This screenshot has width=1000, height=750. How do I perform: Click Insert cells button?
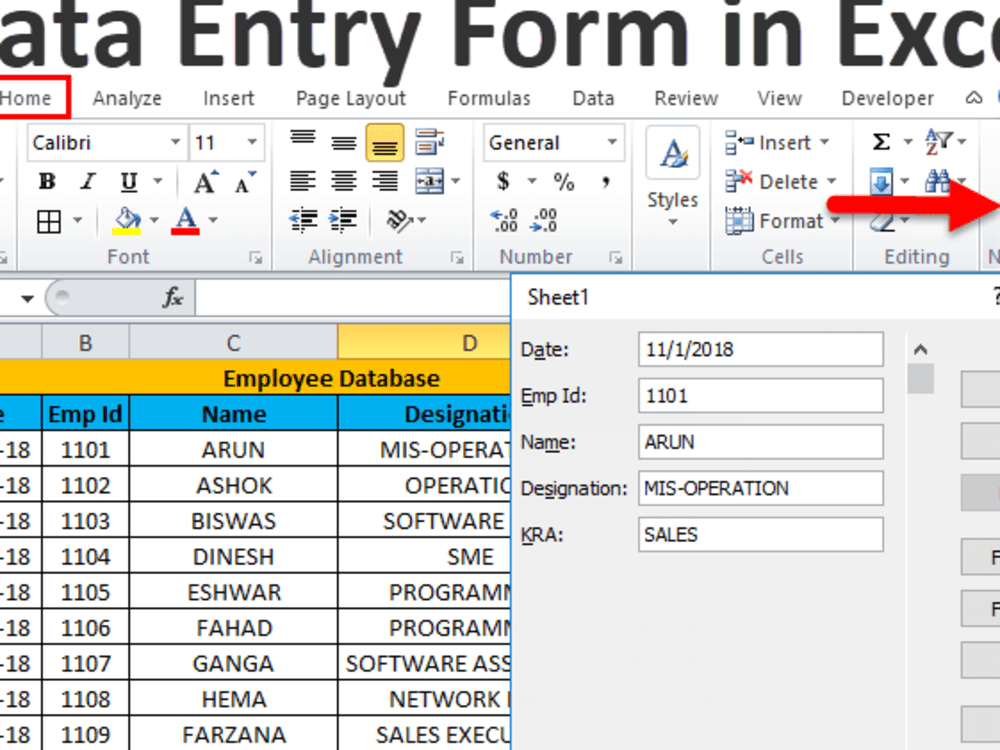pyautogui.click(x=777, y=142)
